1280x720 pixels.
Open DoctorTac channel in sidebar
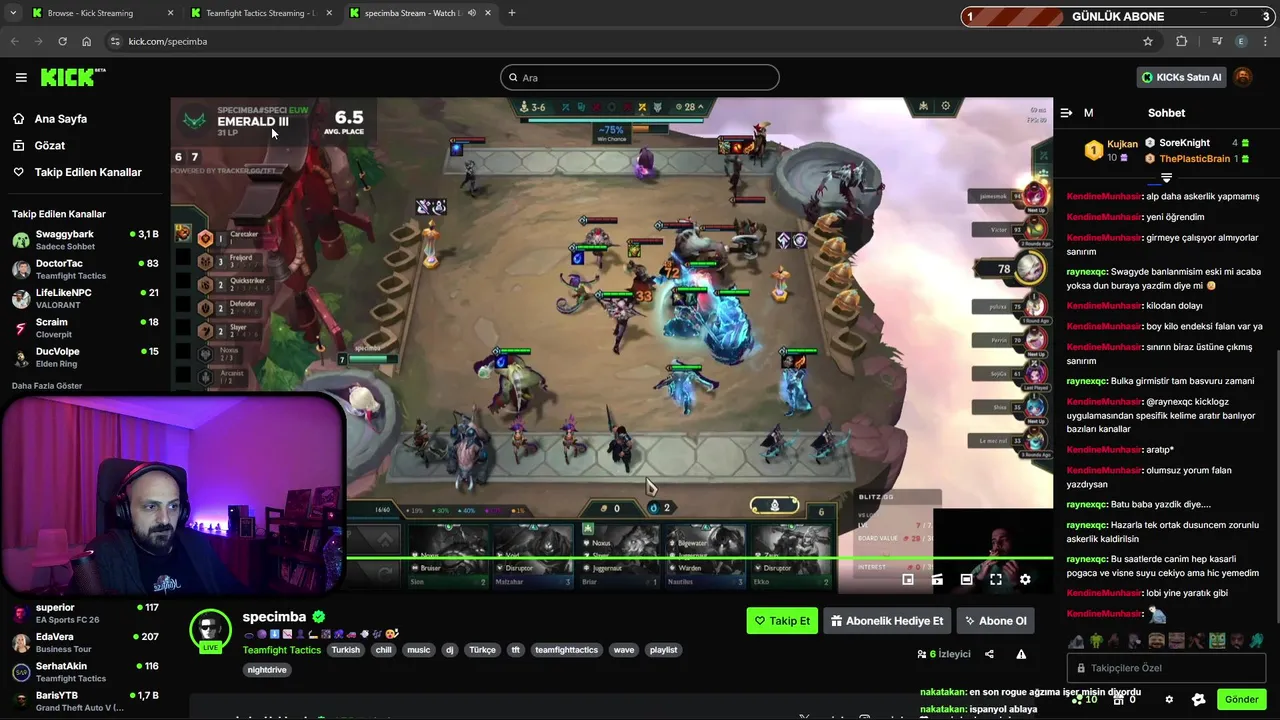click(85, 269)
